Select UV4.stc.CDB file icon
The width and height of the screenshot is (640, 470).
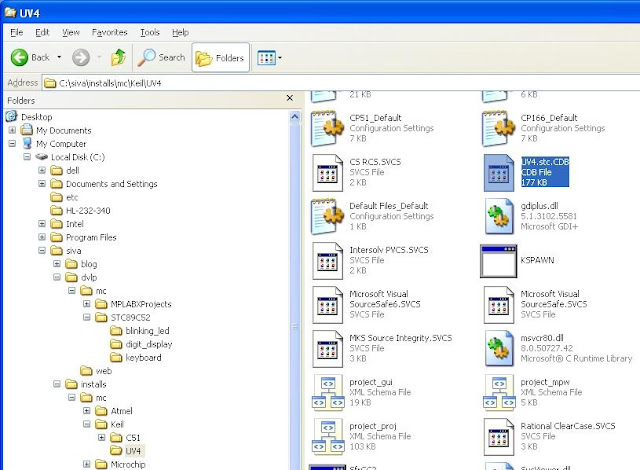point(499,173)
